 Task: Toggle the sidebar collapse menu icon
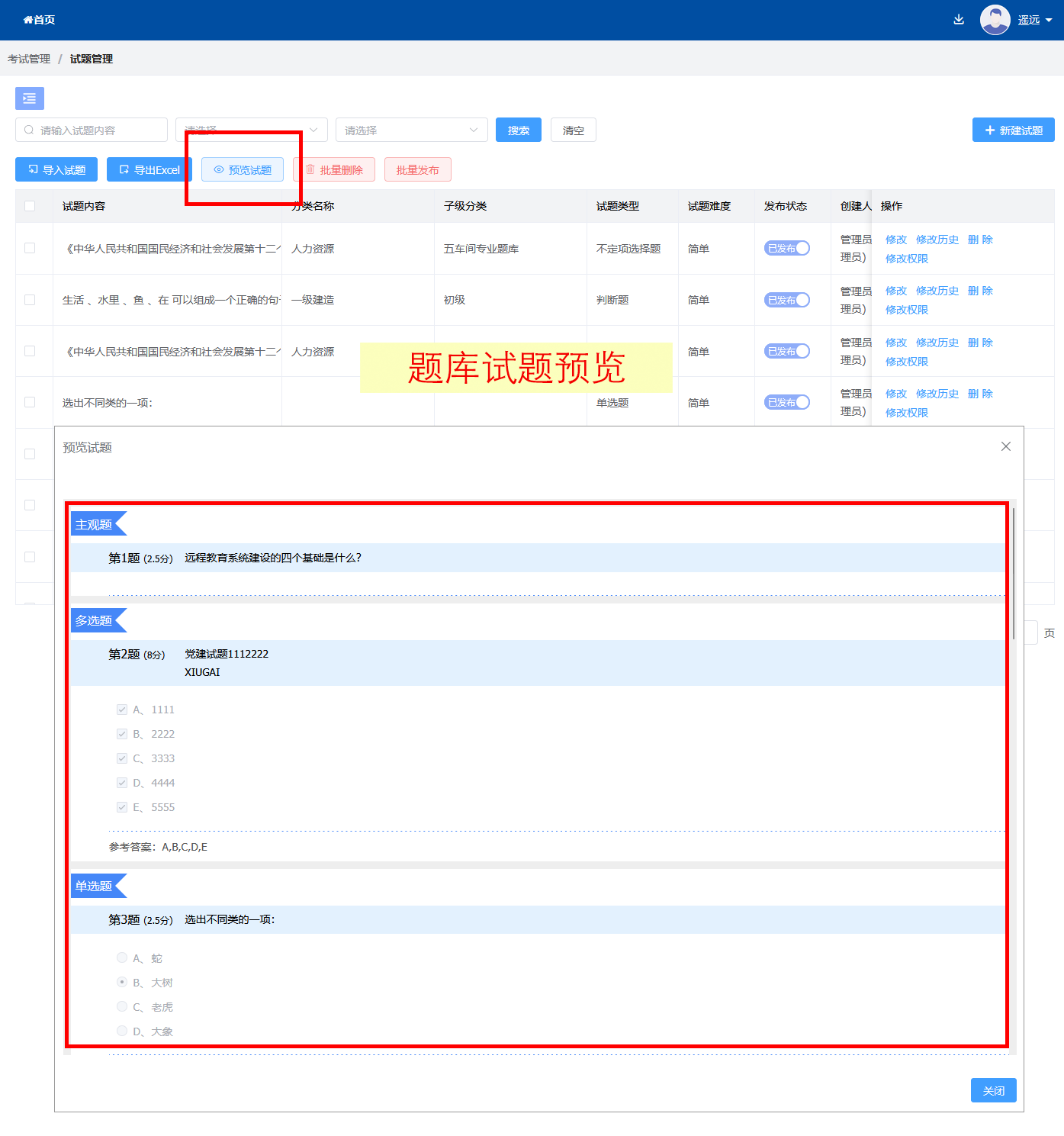pos(30,98)
